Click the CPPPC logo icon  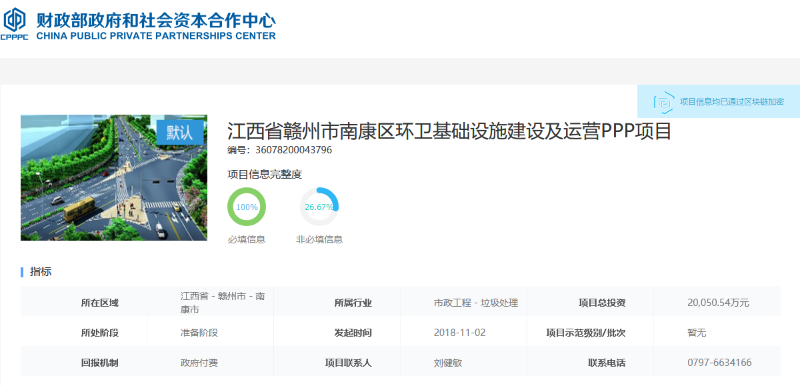[x=14, y=23]
